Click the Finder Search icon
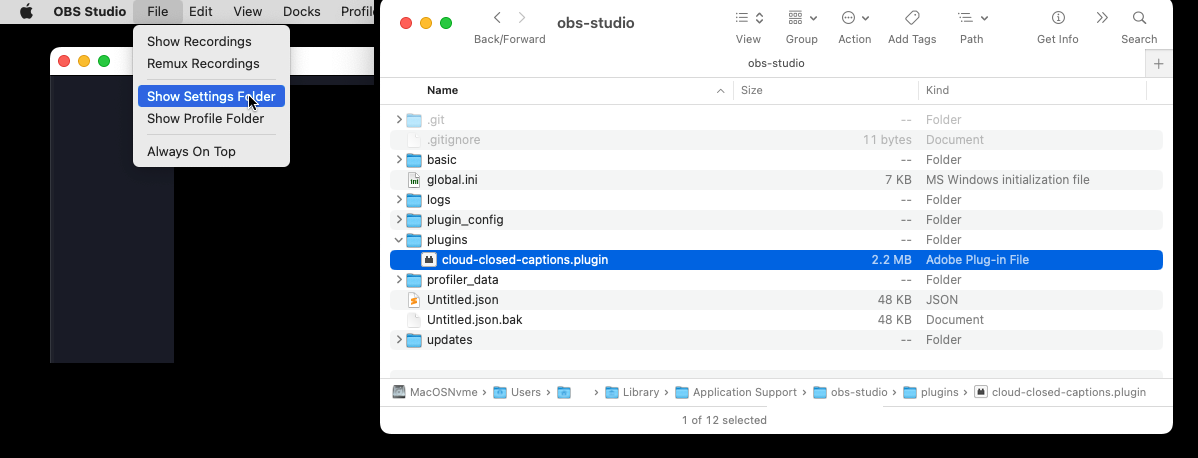Screen dimensions: 1198x458 [x=1139, y=18]
